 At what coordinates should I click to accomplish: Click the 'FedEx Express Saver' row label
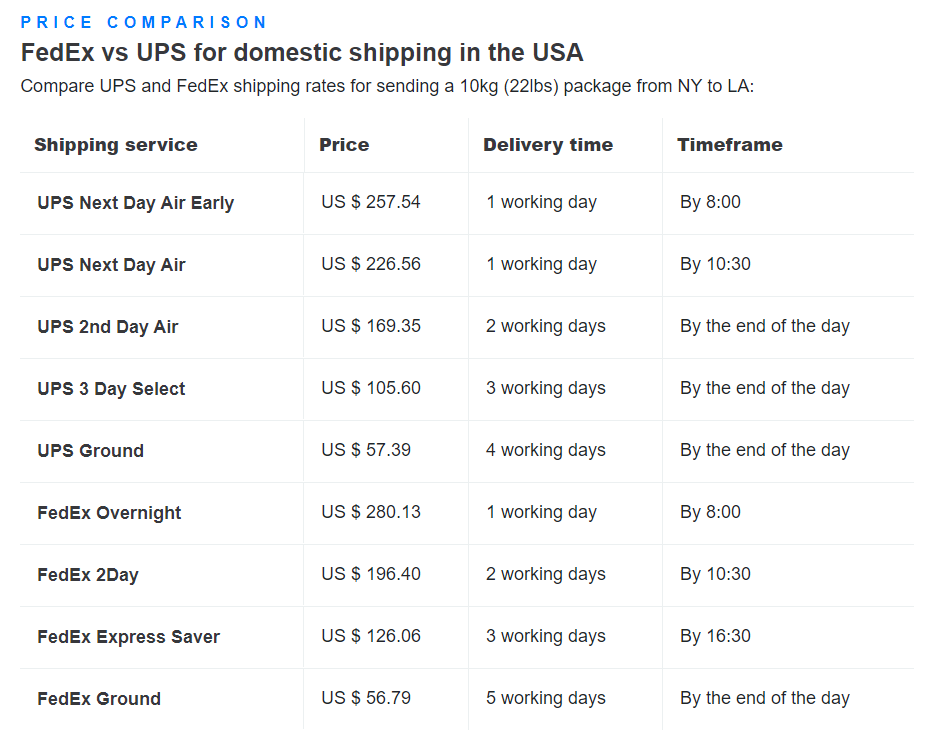(x=129, y=637)
